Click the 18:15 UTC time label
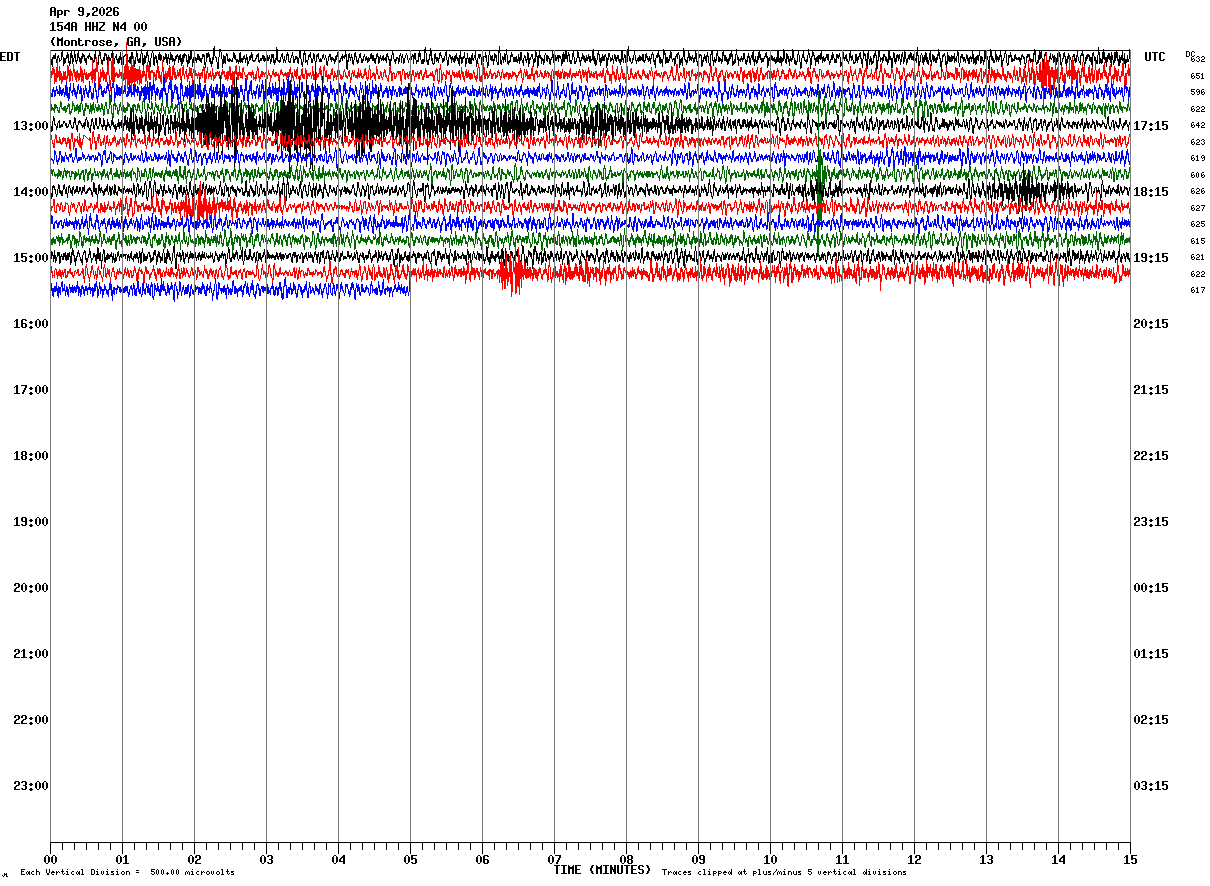 (1151, 192)
